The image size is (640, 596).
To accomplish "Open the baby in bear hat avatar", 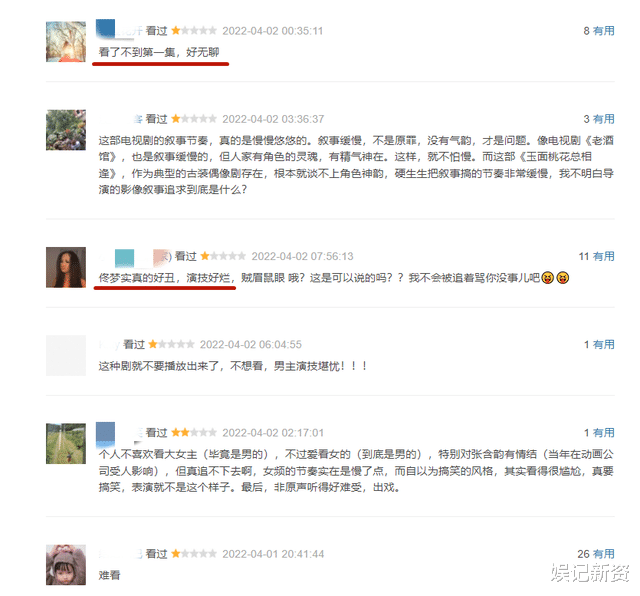I will tap(66, 565).
